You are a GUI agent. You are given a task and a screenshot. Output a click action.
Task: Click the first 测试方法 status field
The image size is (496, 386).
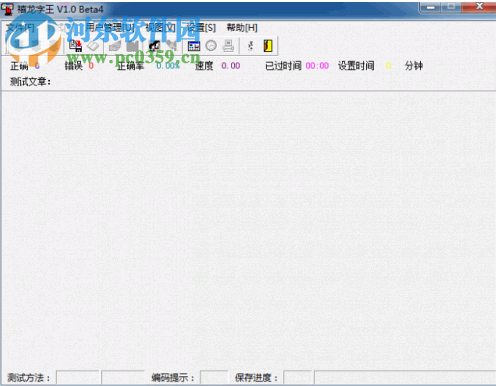tap(78, 378)
